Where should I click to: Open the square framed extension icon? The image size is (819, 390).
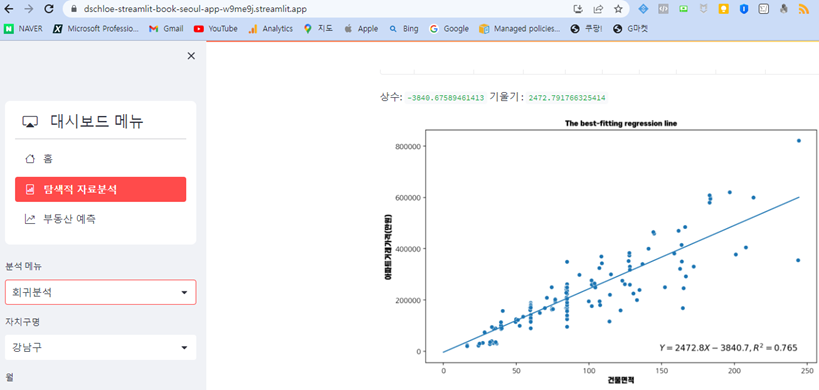764,9
